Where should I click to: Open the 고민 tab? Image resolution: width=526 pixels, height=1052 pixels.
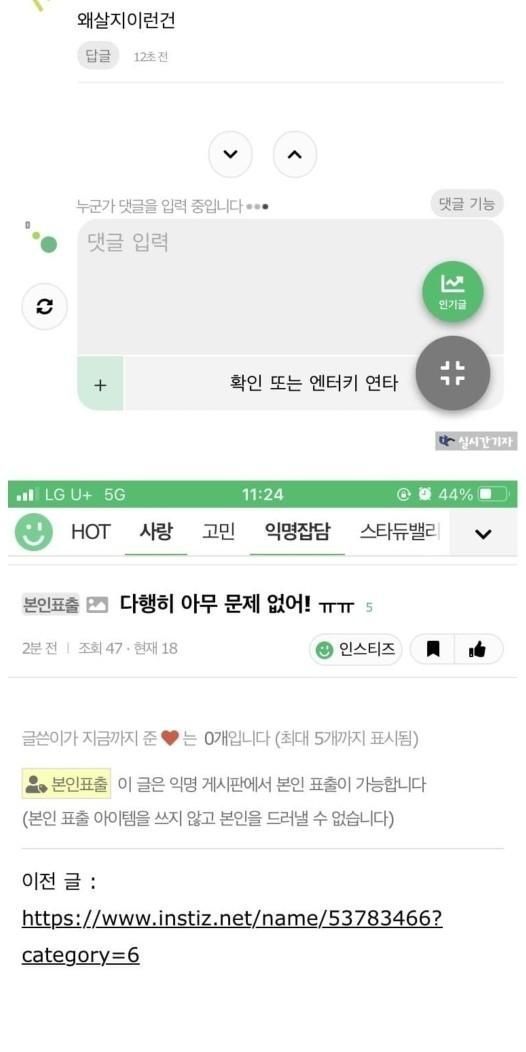[x=218, y=533]
